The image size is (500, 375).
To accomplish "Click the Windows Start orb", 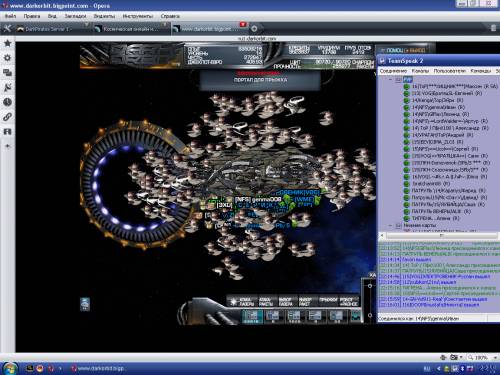I will coord(10,368).
